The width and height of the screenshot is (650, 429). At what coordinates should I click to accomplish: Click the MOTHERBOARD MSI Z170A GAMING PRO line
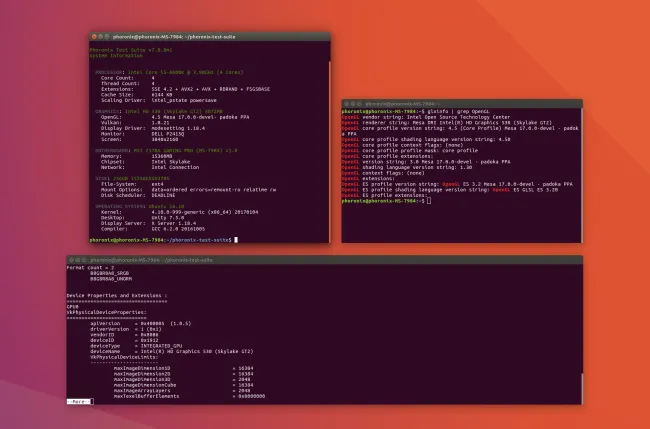166,150
